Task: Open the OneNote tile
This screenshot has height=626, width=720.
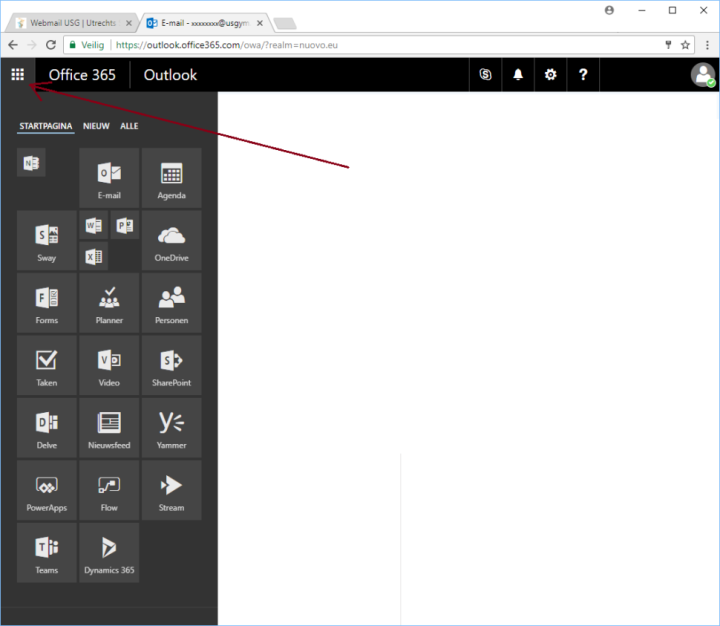Action: [31, 163]
